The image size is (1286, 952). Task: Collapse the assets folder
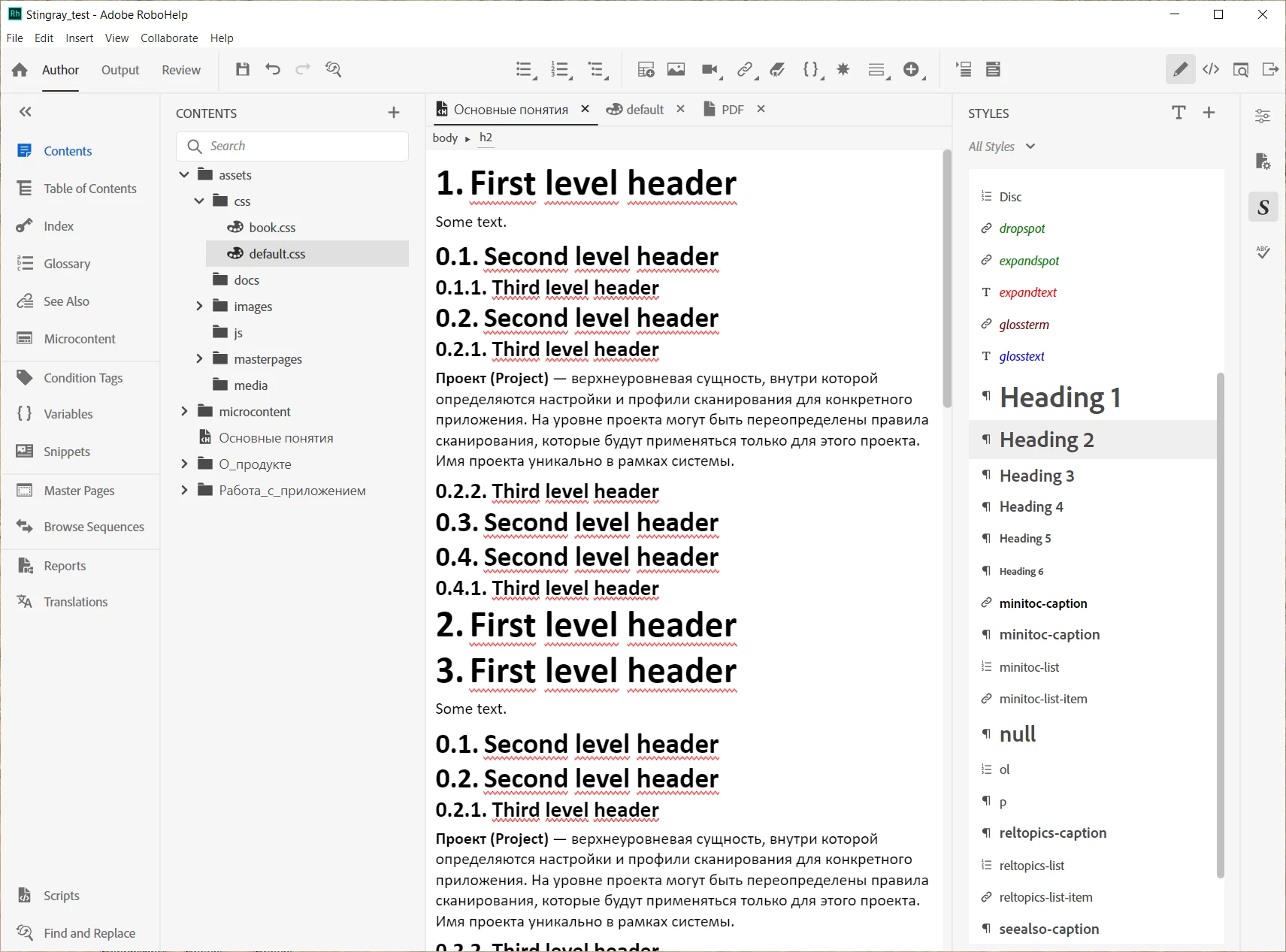click(x=184, y=174)
